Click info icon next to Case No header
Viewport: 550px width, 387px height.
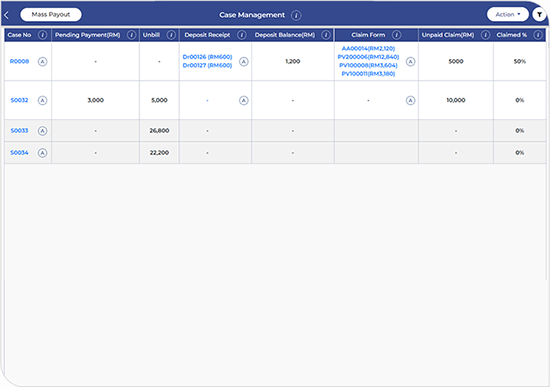coord(42,35)
